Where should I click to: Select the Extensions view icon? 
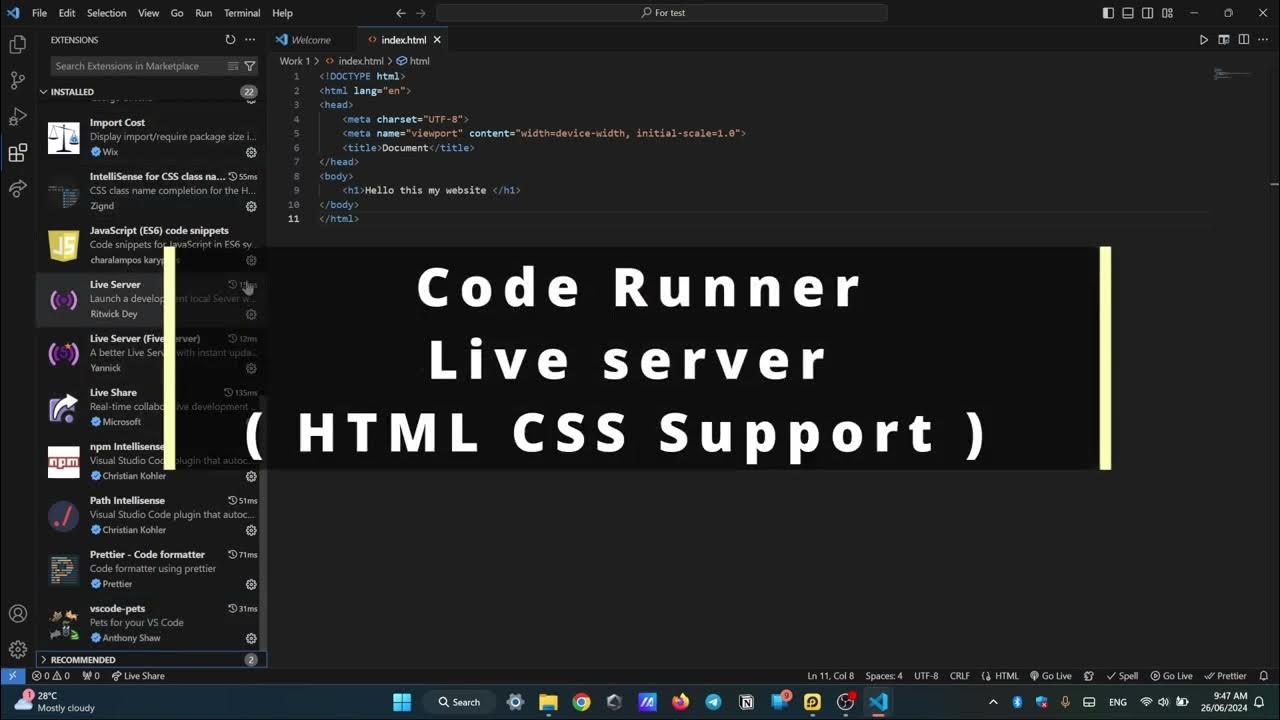point(17,153)
